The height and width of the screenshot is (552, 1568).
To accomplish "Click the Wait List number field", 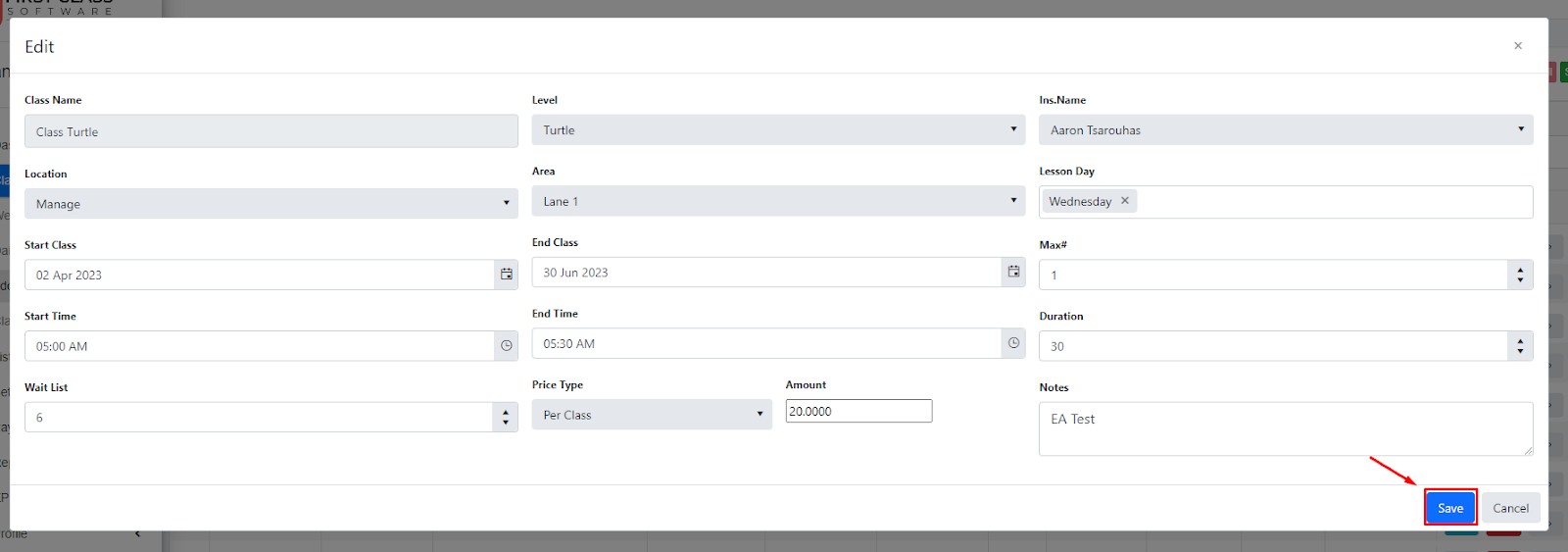I will point(259,417).
